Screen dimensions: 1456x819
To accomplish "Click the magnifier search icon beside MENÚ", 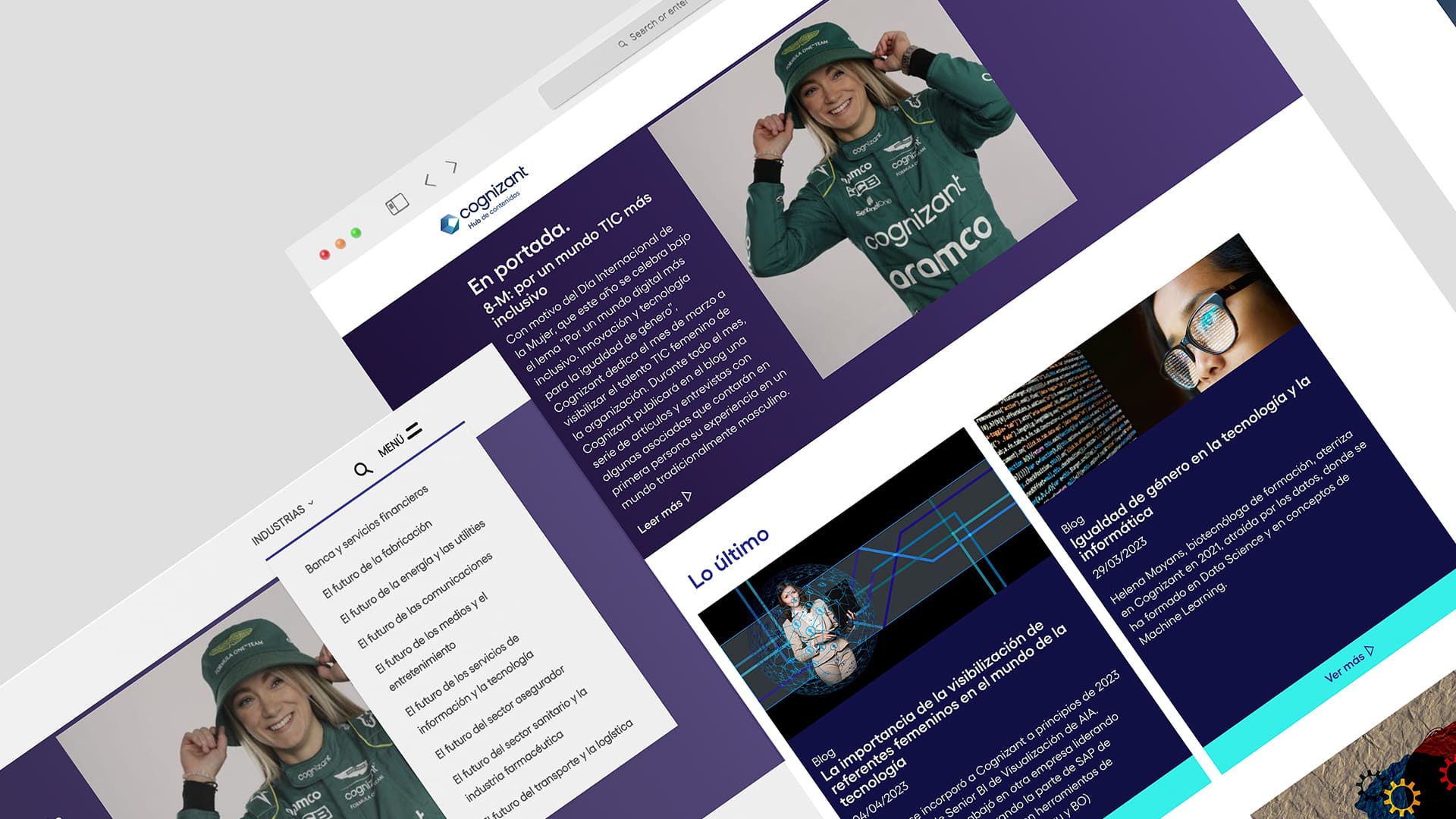I will click(x=363, y=469).
